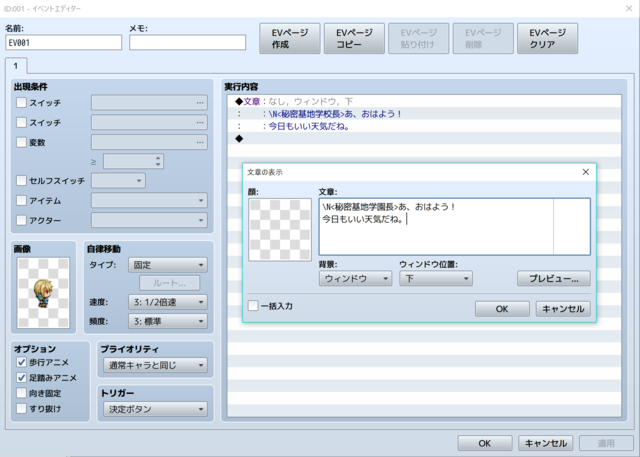Image resolution: width=640 pixels, height=457 pixels.
Task: Open the 速度 dropdown showing 3: 1/2倍速
Action: click(168, 302)
